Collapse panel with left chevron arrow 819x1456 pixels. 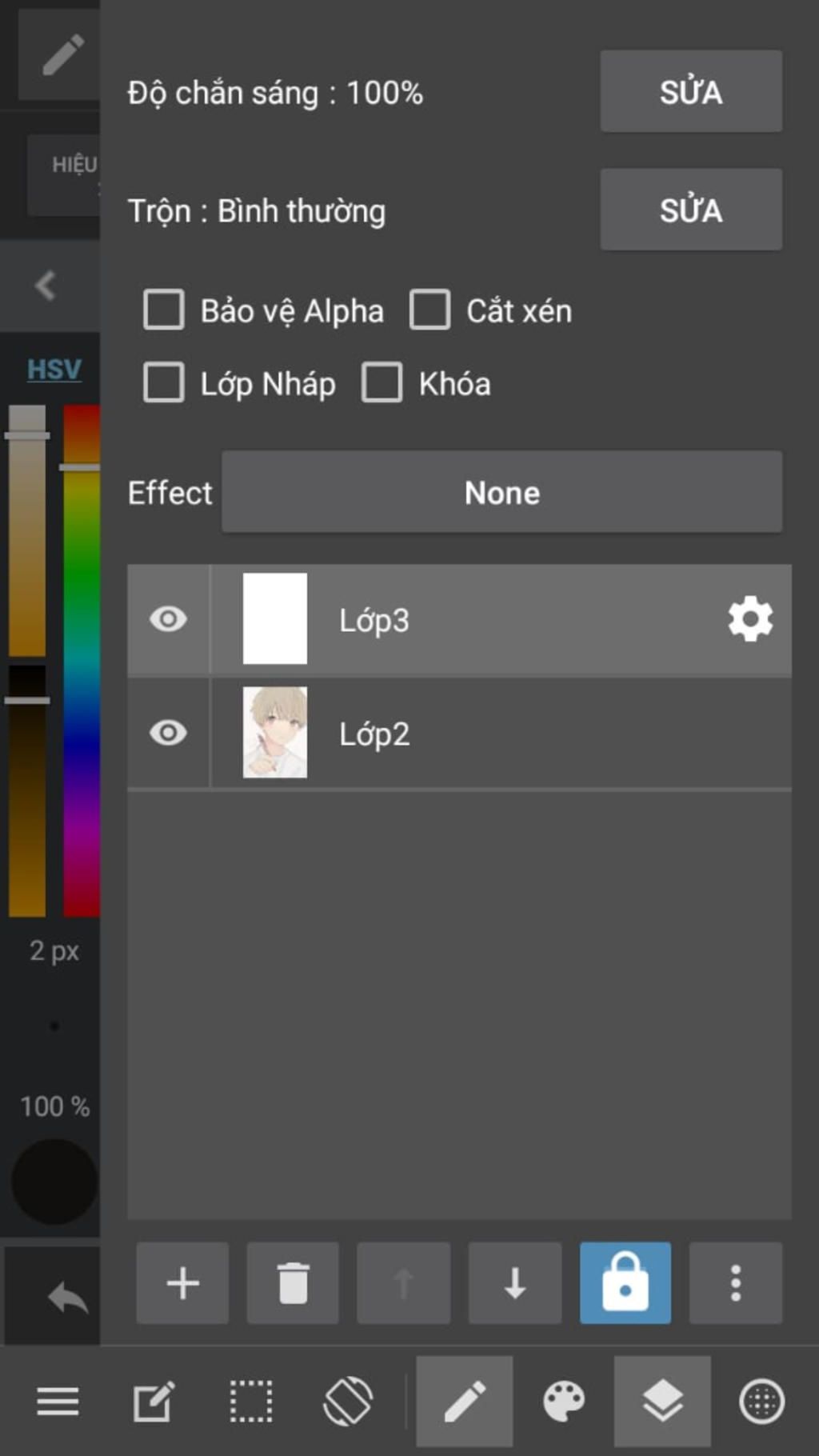pyautogui.click(x=46, y=286)
